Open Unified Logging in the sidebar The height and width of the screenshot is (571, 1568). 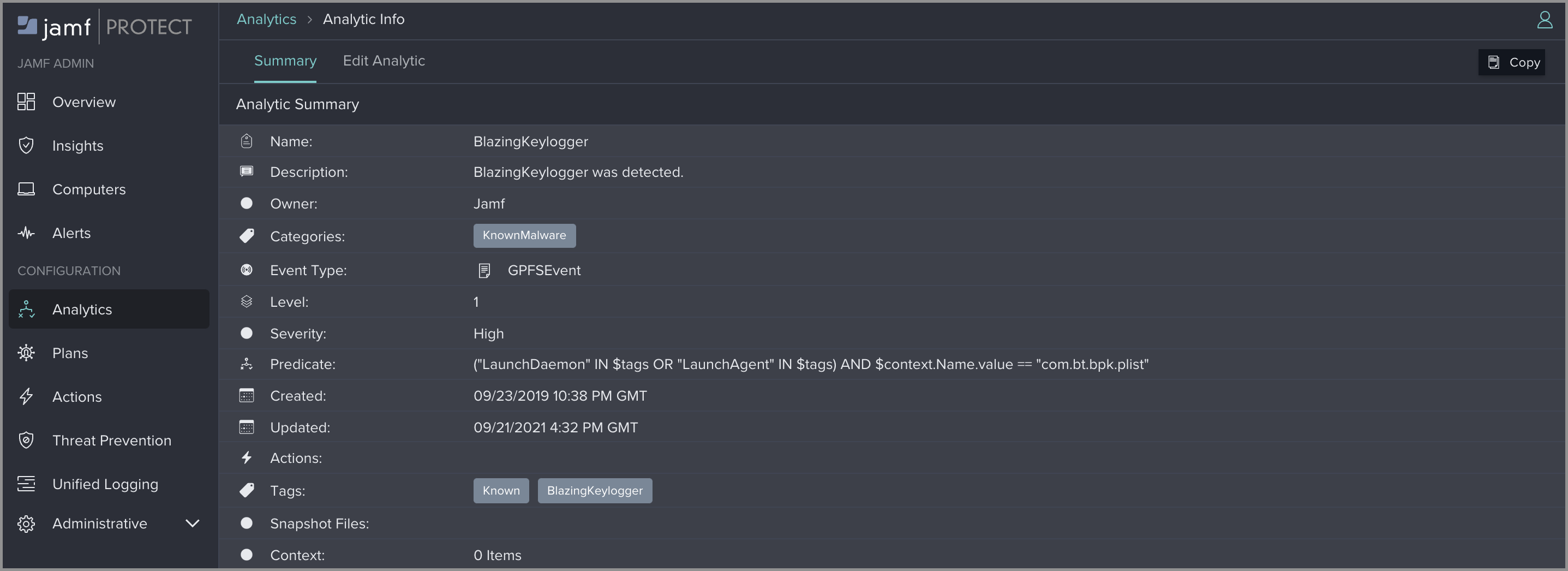pos(109,484)
